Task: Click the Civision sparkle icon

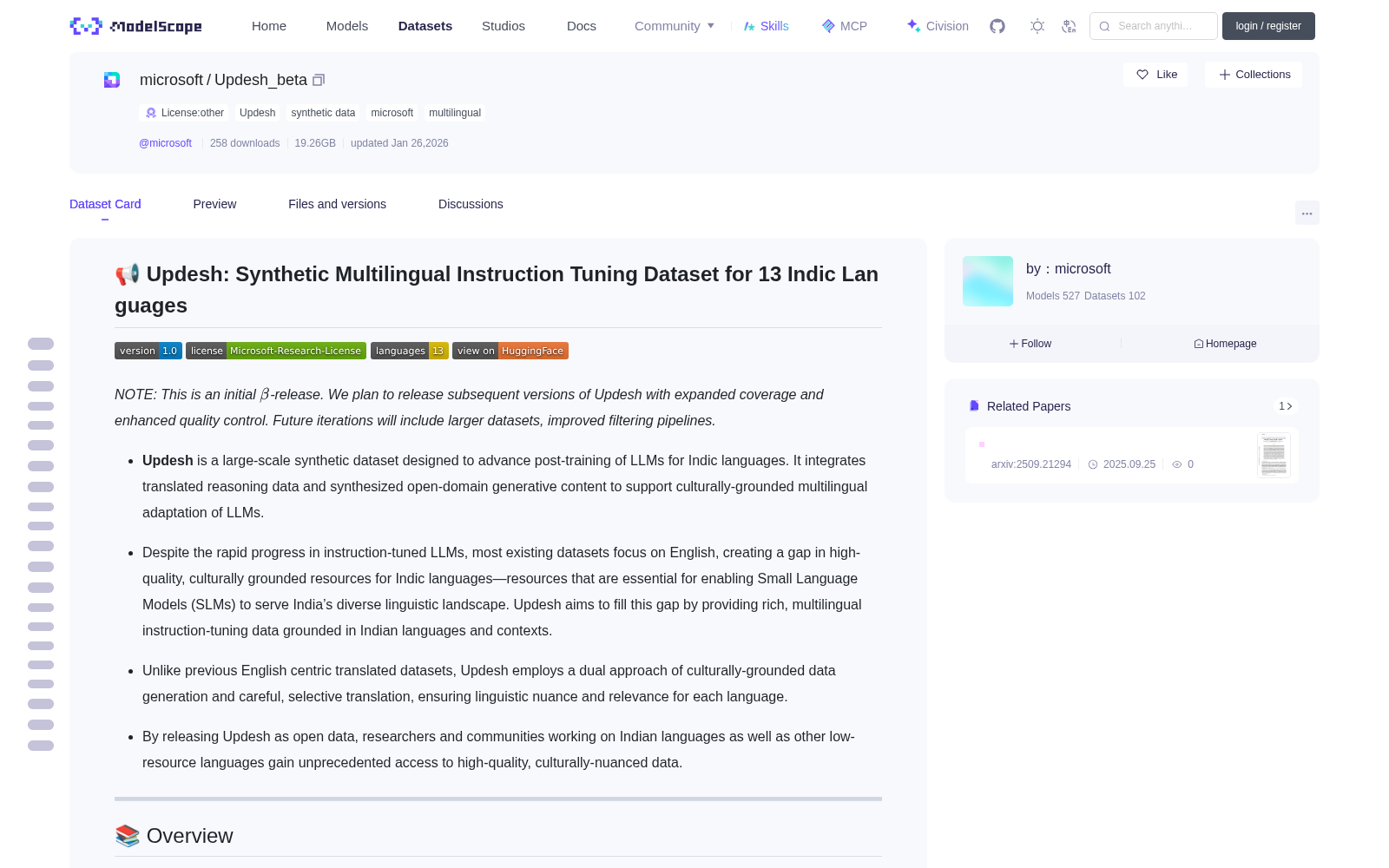Action: point(913,26)
